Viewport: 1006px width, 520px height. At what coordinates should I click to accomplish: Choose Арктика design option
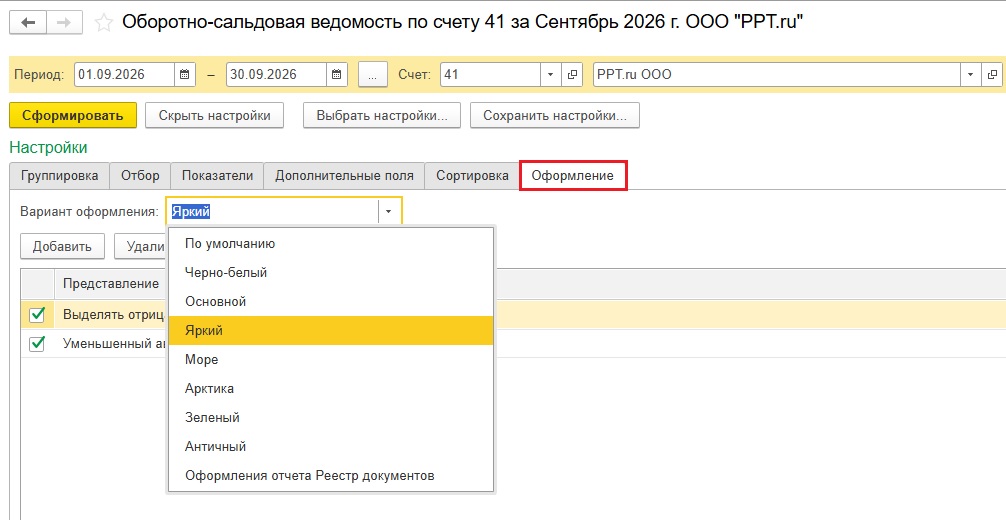pos(331,388)
